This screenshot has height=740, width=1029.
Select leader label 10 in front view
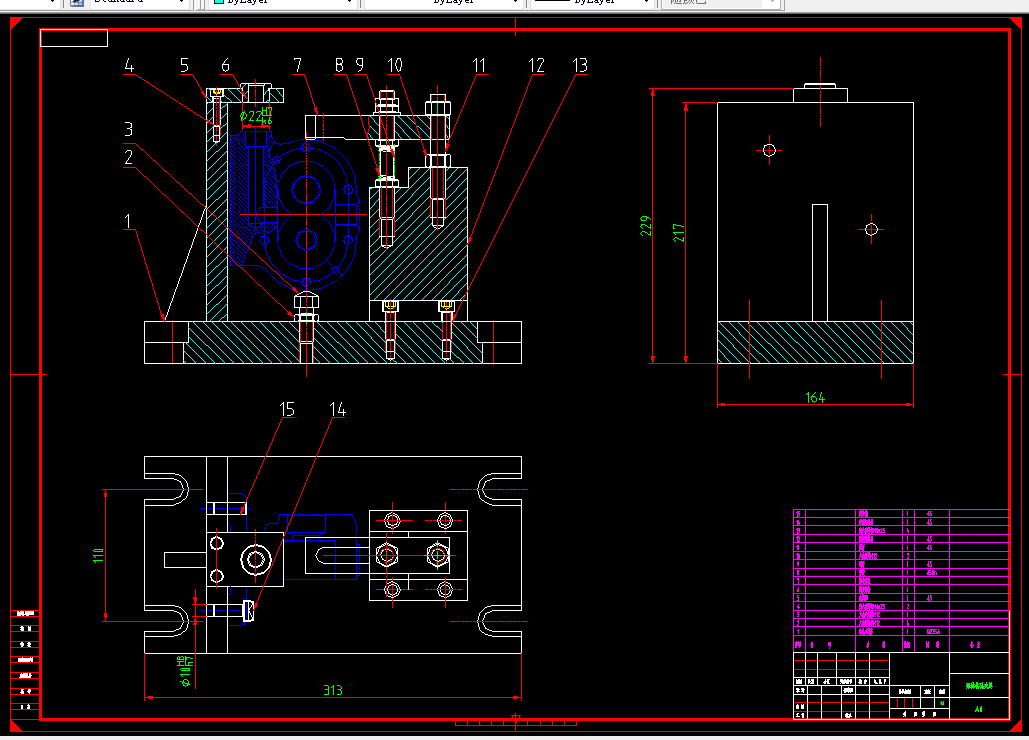[394, 66]
